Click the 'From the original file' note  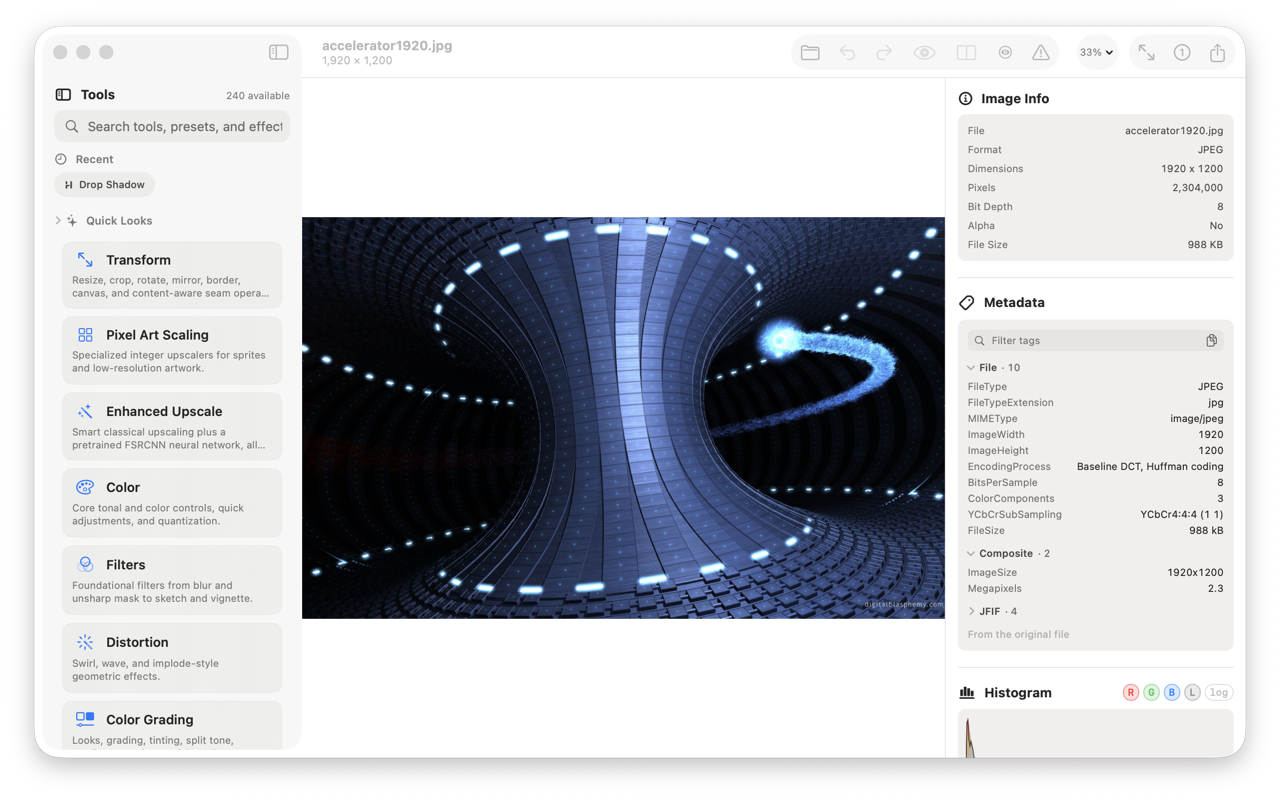tap(1018, 635)
